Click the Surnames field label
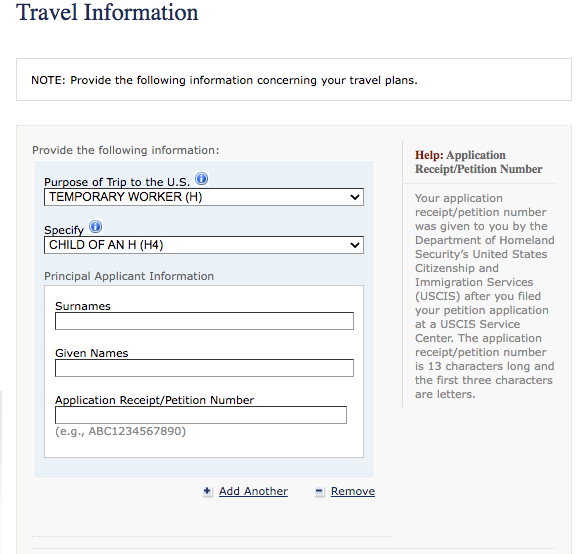This screenshot has width=579, height=554. (83, 306)
